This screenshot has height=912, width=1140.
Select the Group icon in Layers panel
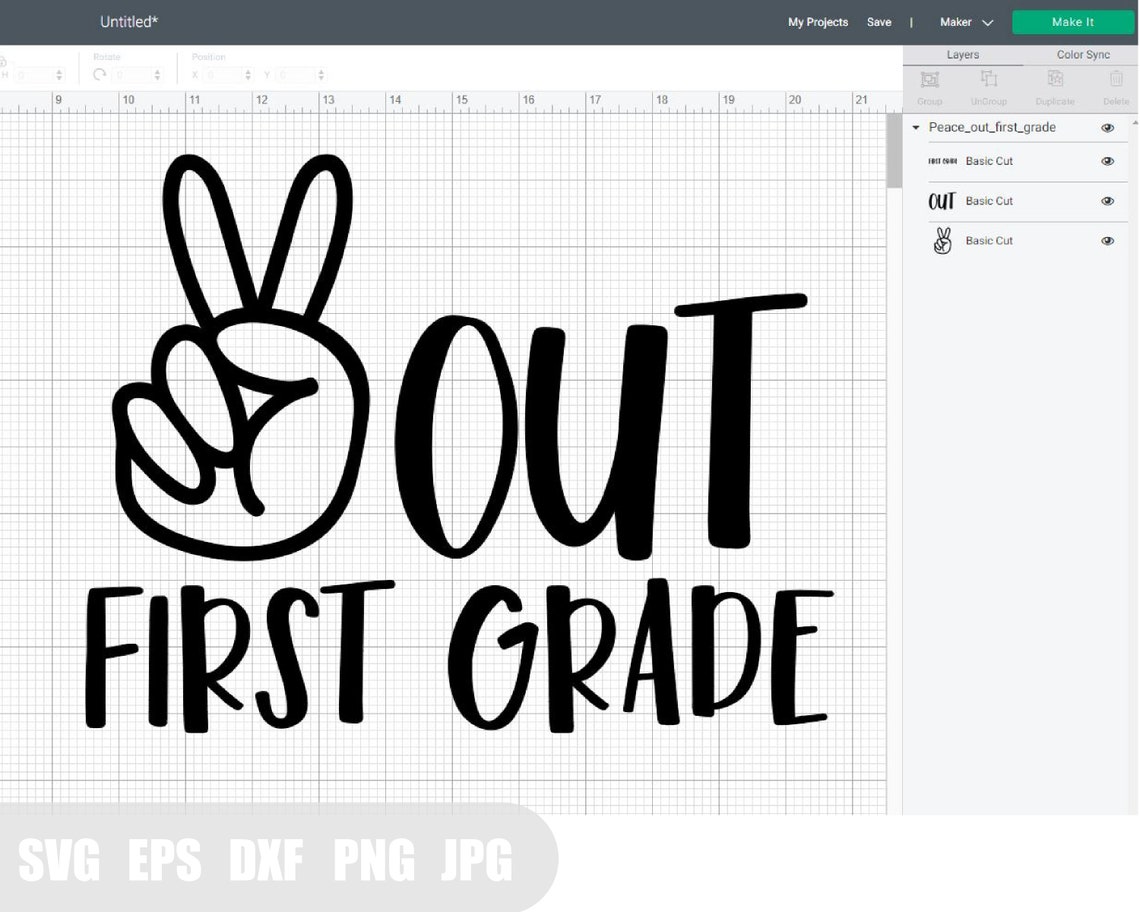929,87
